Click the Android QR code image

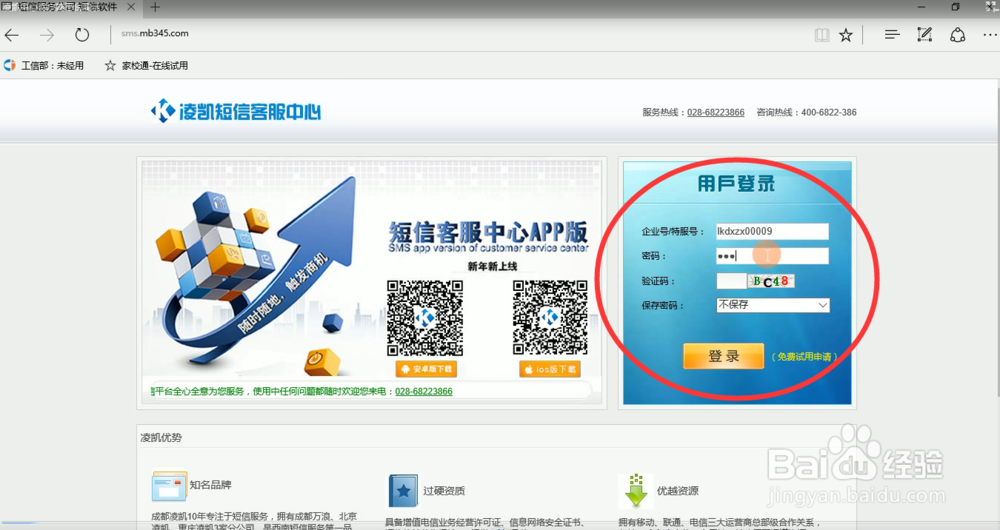[x=425, y=318]
